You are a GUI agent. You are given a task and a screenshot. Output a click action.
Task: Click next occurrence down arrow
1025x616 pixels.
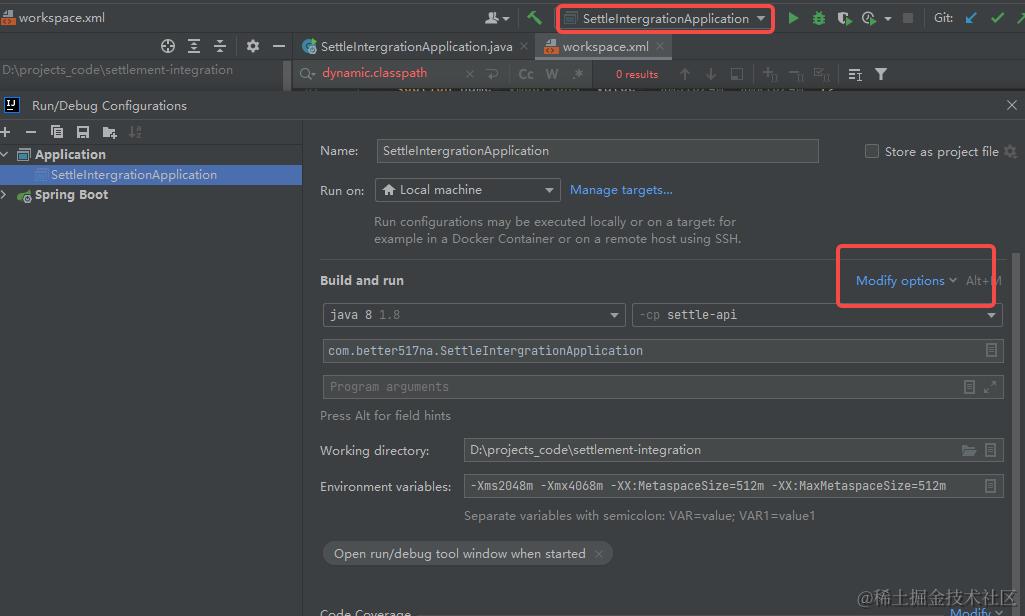tap(711, 74)
